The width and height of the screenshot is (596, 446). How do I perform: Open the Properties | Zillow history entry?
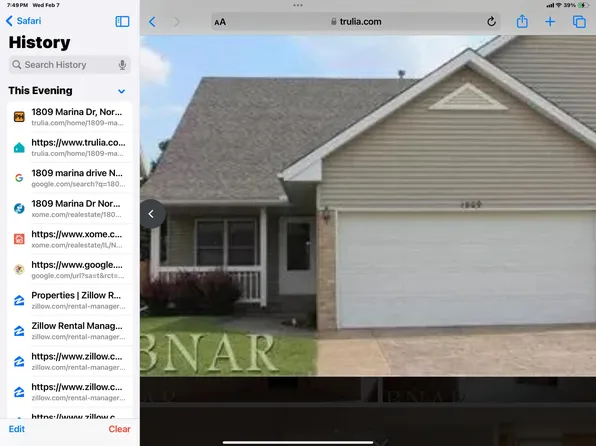tap(70, 300)
